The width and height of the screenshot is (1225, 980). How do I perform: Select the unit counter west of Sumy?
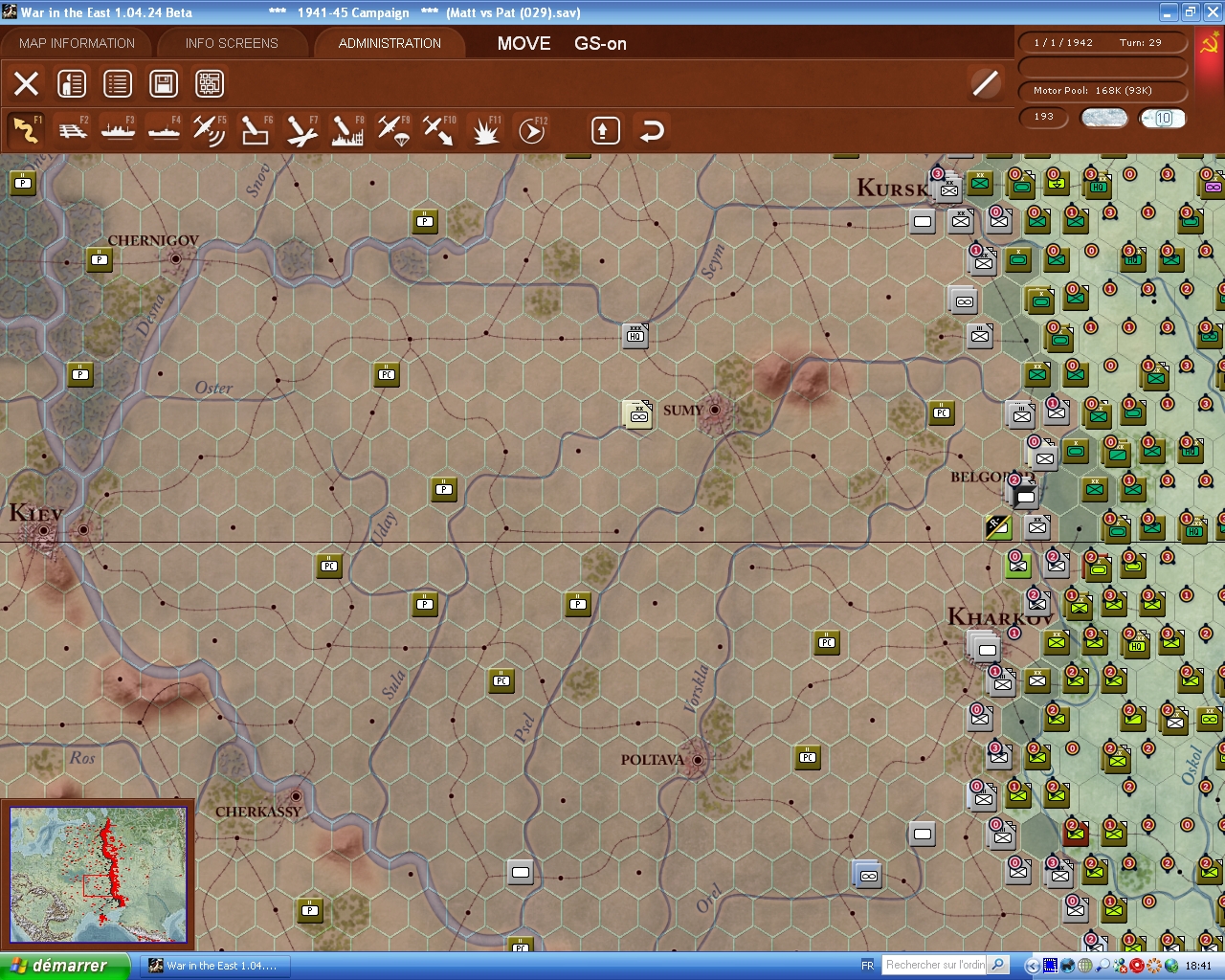click(x=637, y=414)
